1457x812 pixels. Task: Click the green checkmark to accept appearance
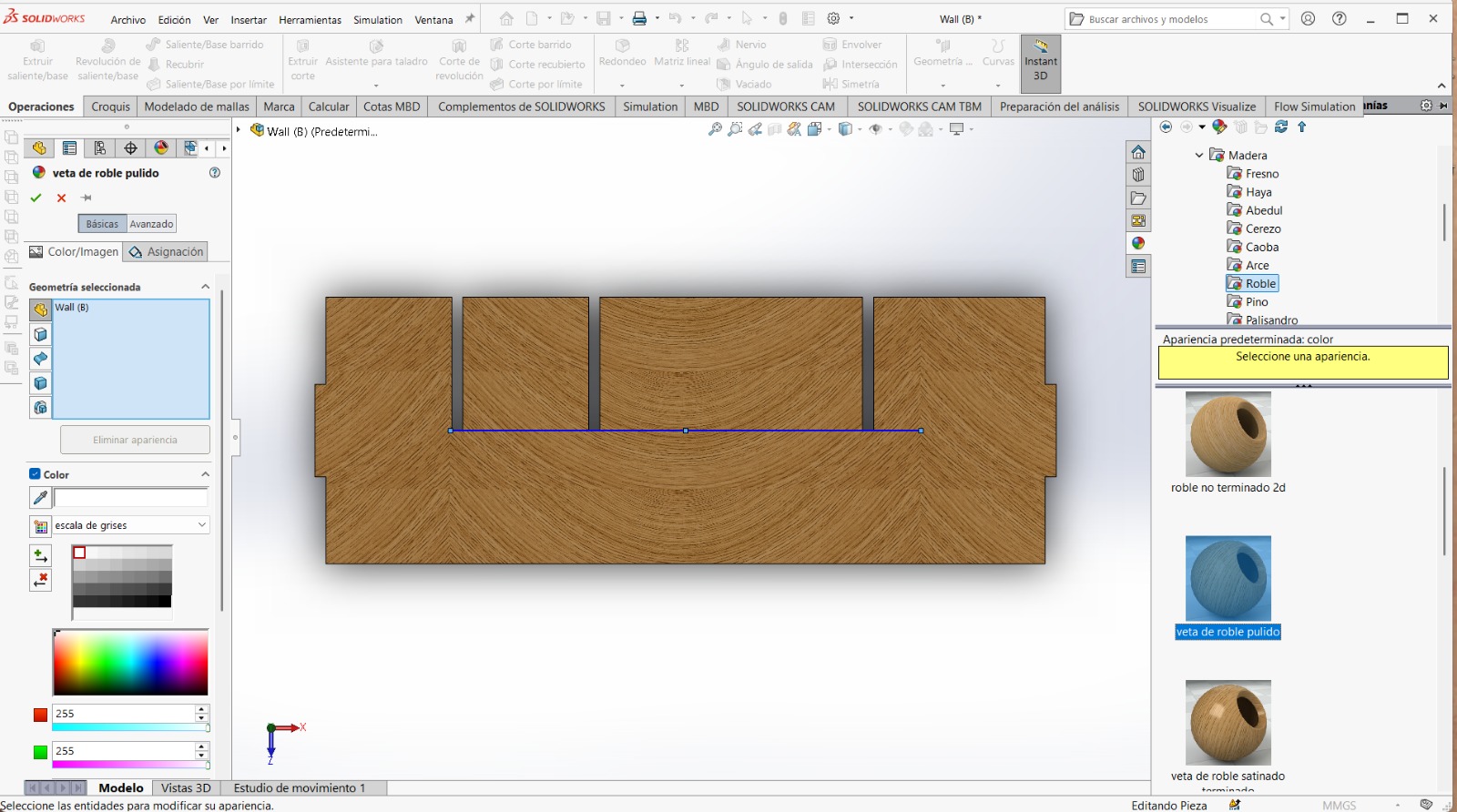[x=36, y=198]
